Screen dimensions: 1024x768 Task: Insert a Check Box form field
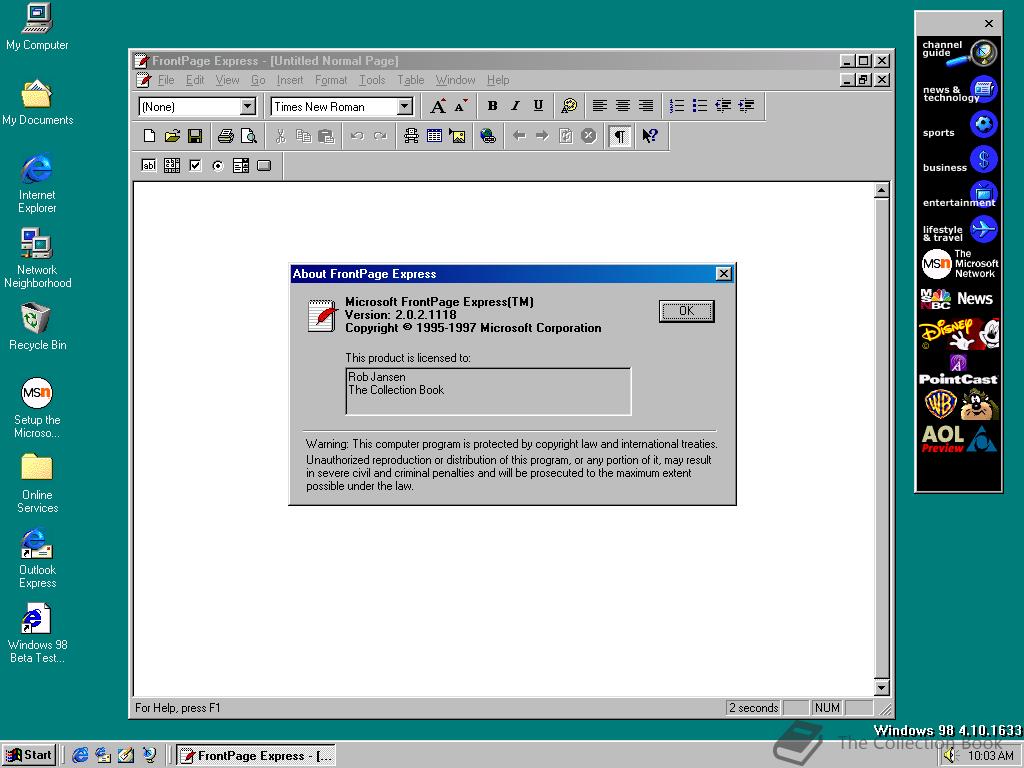pyautogui.click(x=195, y=165)
